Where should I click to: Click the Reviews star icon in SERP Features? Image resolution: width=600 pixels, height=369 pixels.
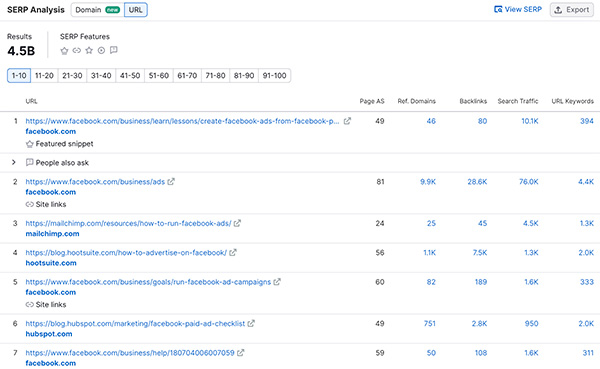(89, 50)
